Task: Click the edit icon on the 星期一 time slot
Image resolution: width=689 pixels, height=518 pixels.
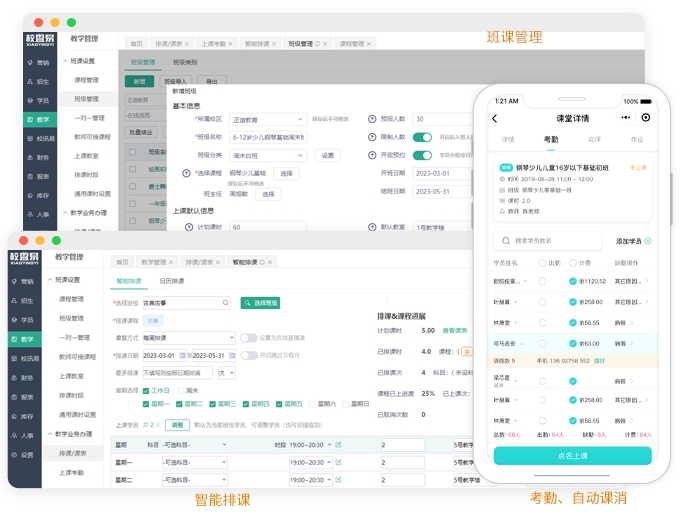Action: (x=338, y=462)
